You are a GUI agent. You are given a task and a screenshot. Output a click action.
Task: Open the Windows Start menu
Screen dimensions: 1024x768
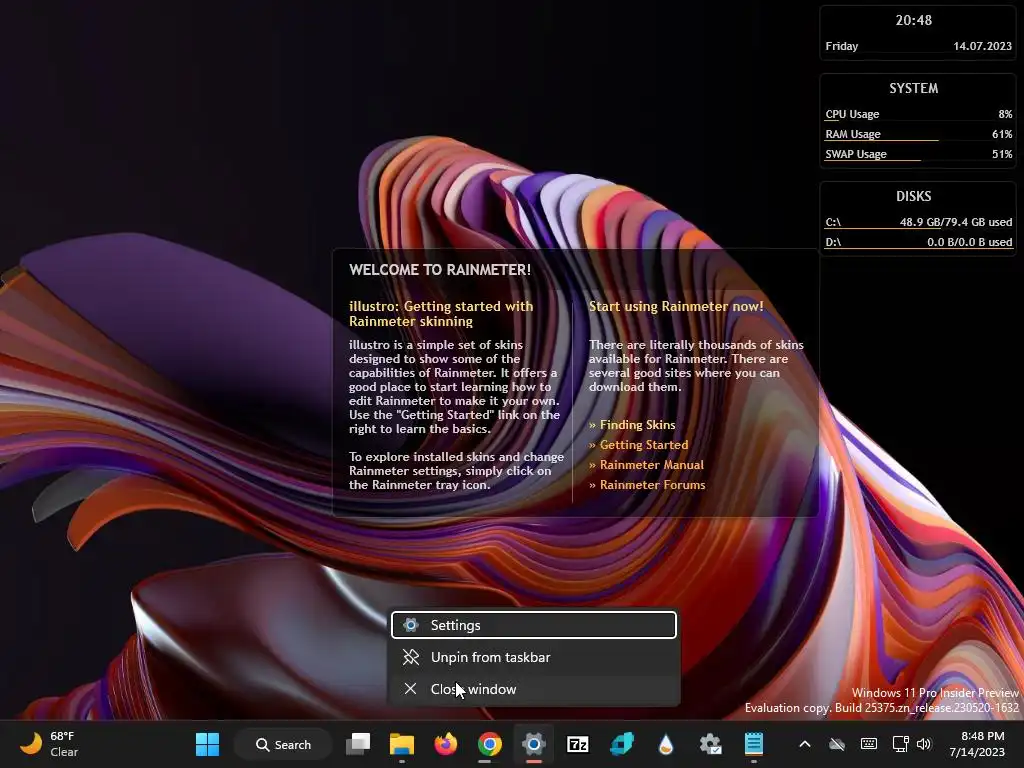207,744
